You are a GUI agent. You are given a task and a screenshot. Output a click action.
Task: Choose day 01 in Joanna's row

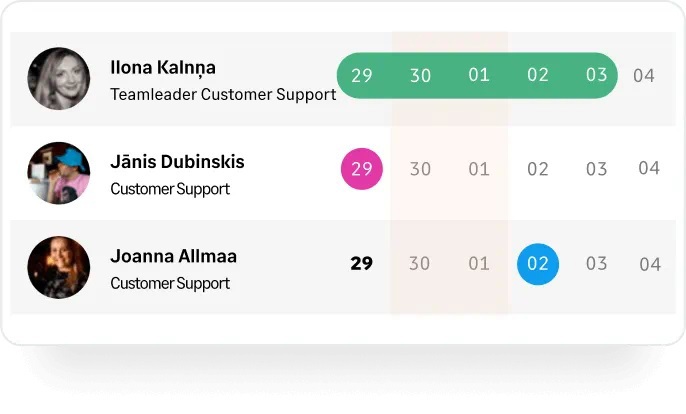click(479, 263)
